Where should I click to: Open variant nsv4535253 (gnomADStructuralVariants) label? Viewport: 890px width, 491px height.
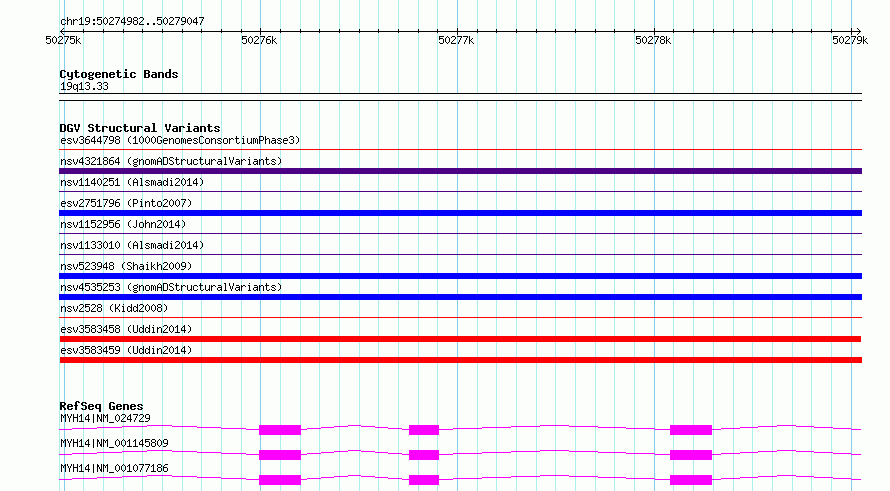[x=171, y=287]
